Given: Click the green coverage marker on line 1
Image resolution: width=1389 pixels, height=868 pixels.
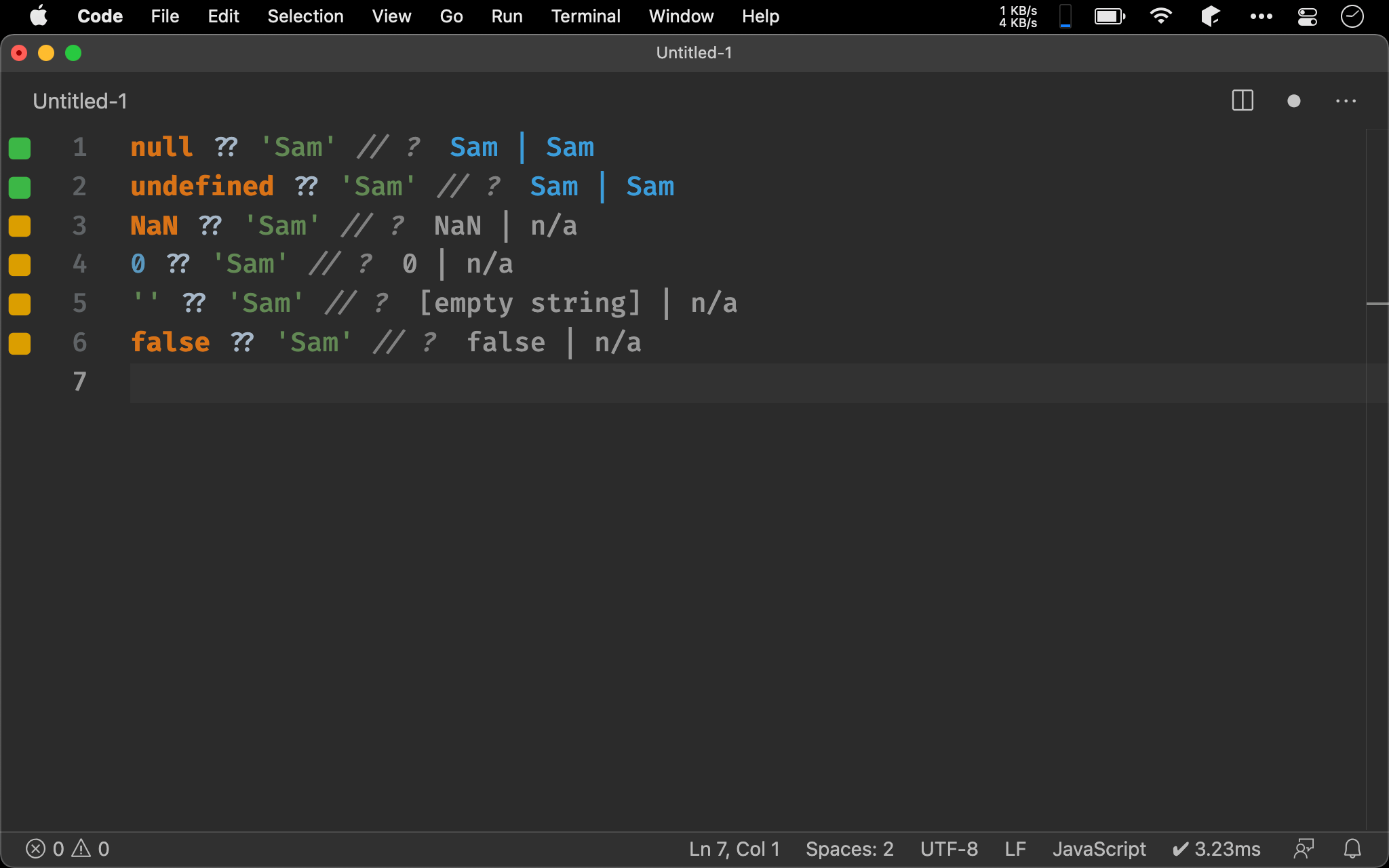Looking at the screenshot, I should [x=20, y=148].
